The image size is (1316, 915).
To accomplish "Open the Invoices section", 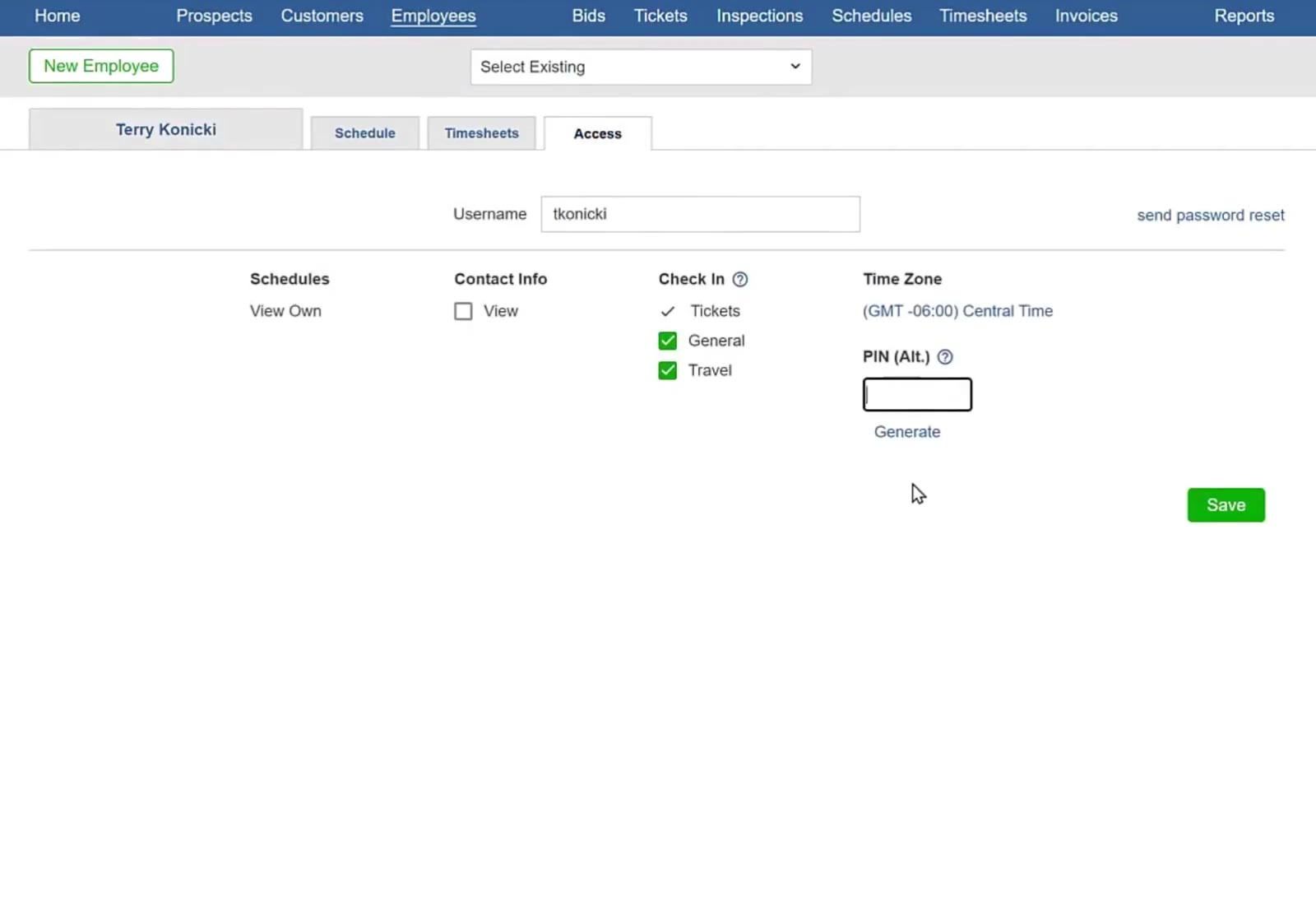I will coord(1087,16).
